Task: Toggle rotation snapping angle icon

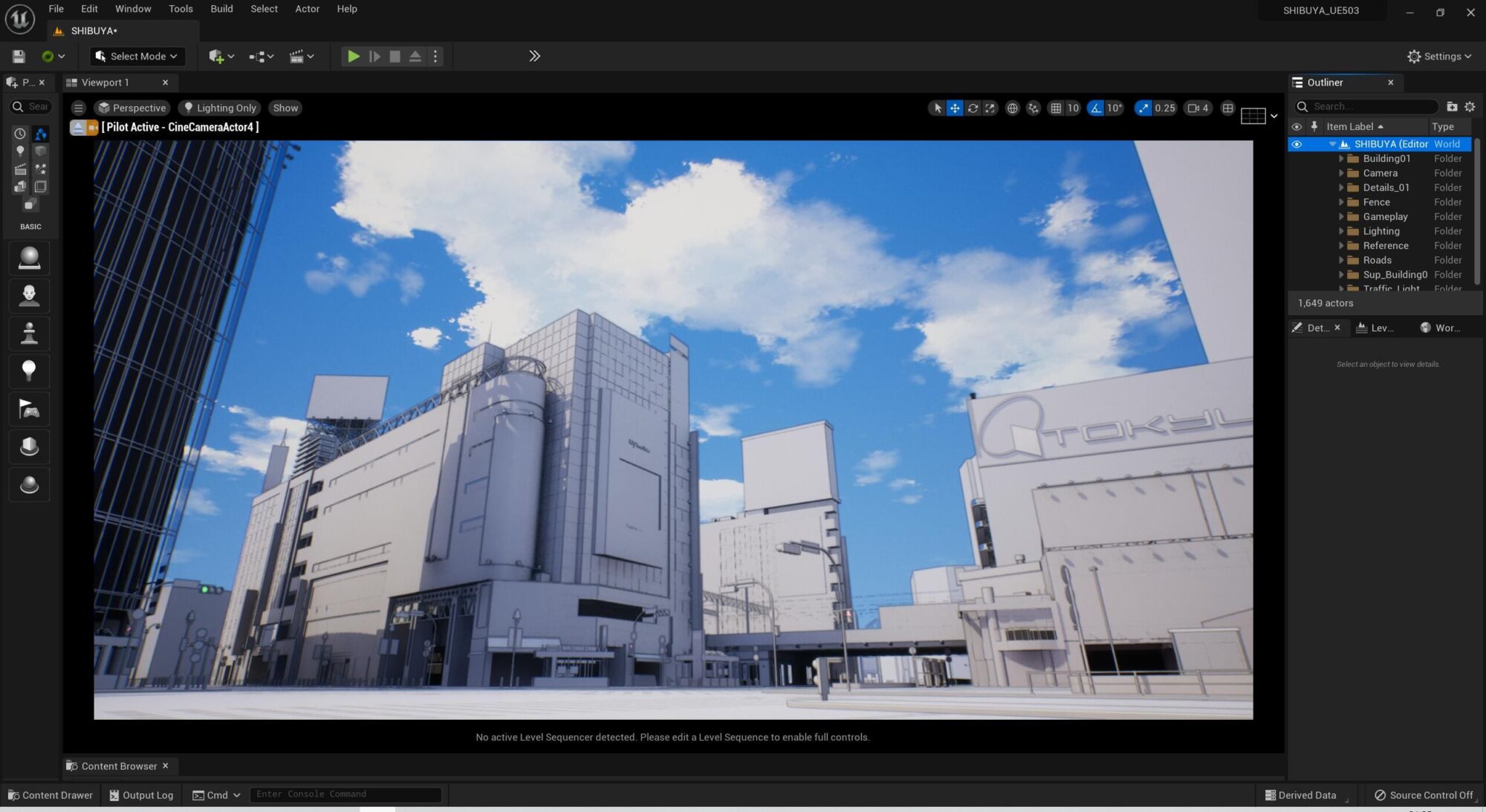Action: [1095, 108]
